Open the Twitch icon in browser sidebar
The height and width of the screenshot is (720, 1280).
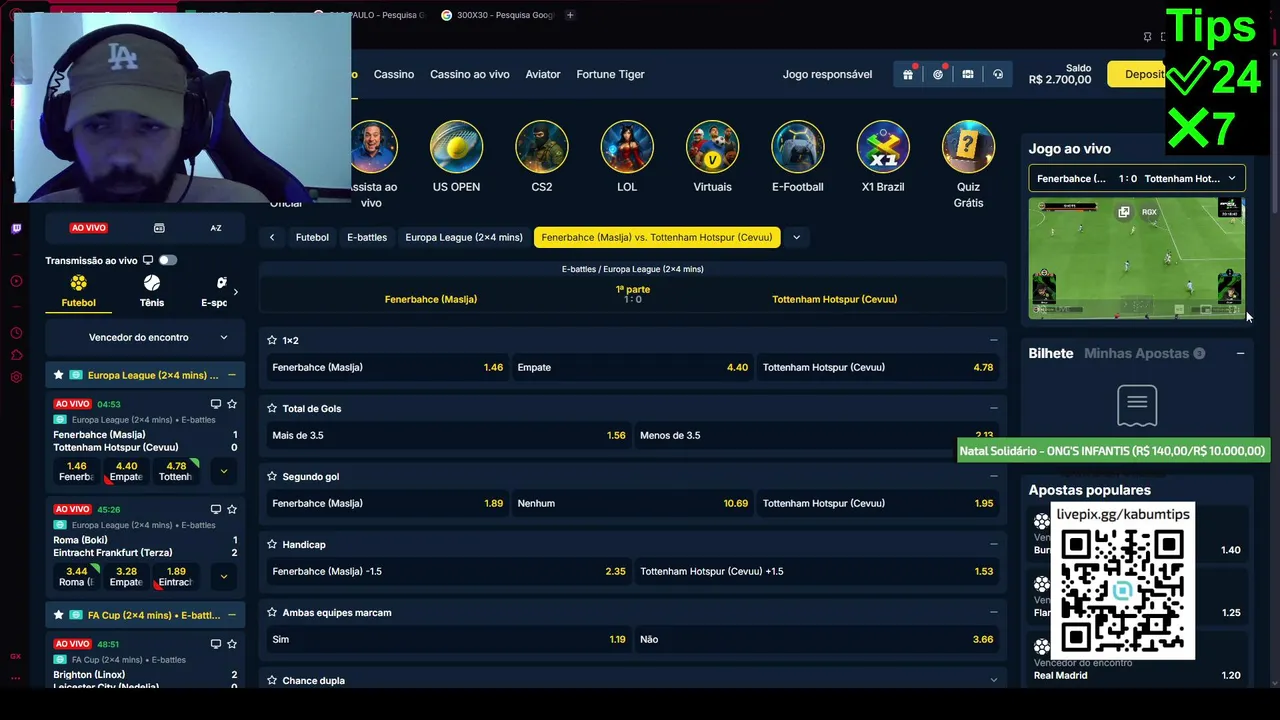click(x=16, y=229)
